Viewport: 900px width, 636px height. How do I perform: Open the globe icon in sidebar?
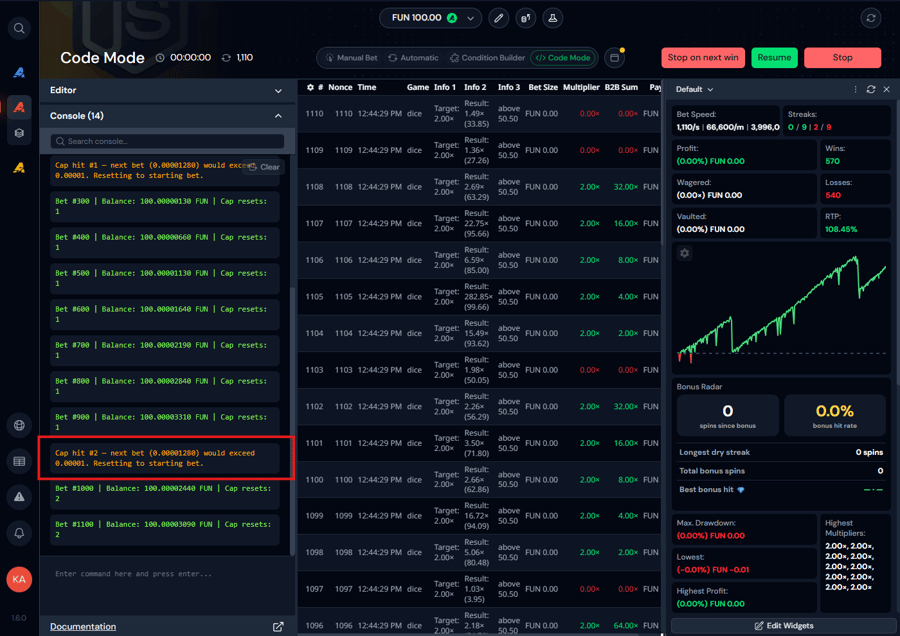click(x=19, y=425)
